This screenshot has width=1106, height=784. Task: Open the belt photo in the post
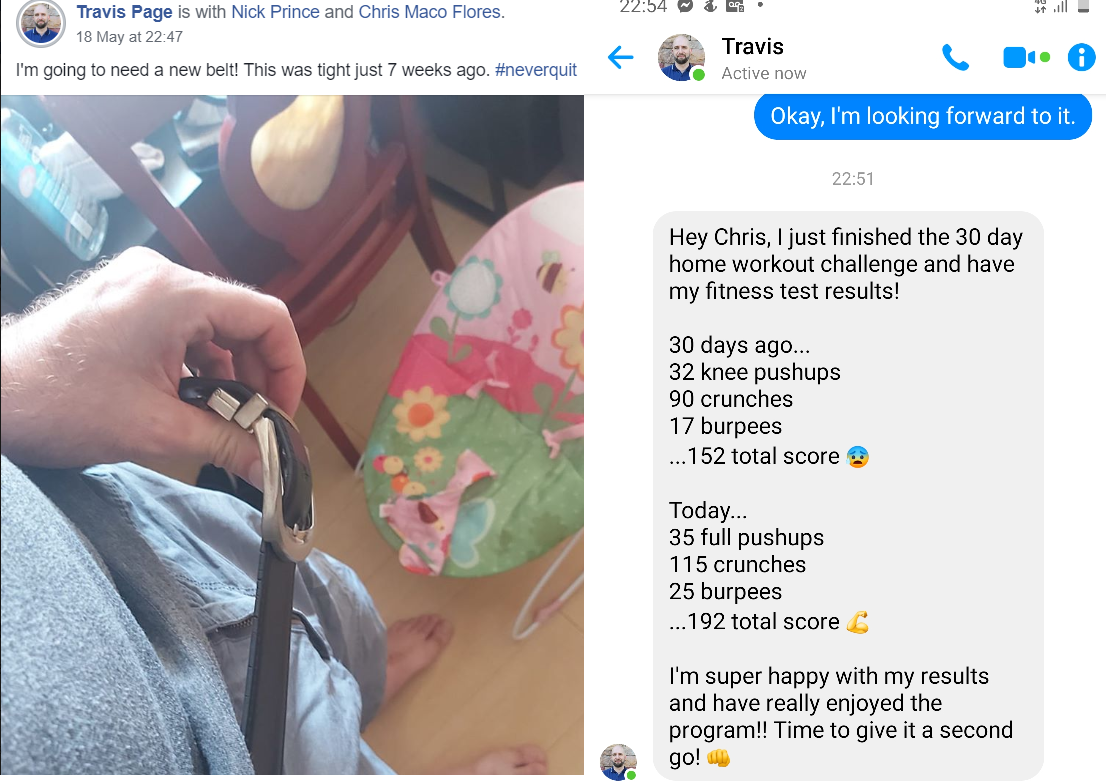pyautogui.click(x=292, y=435)
